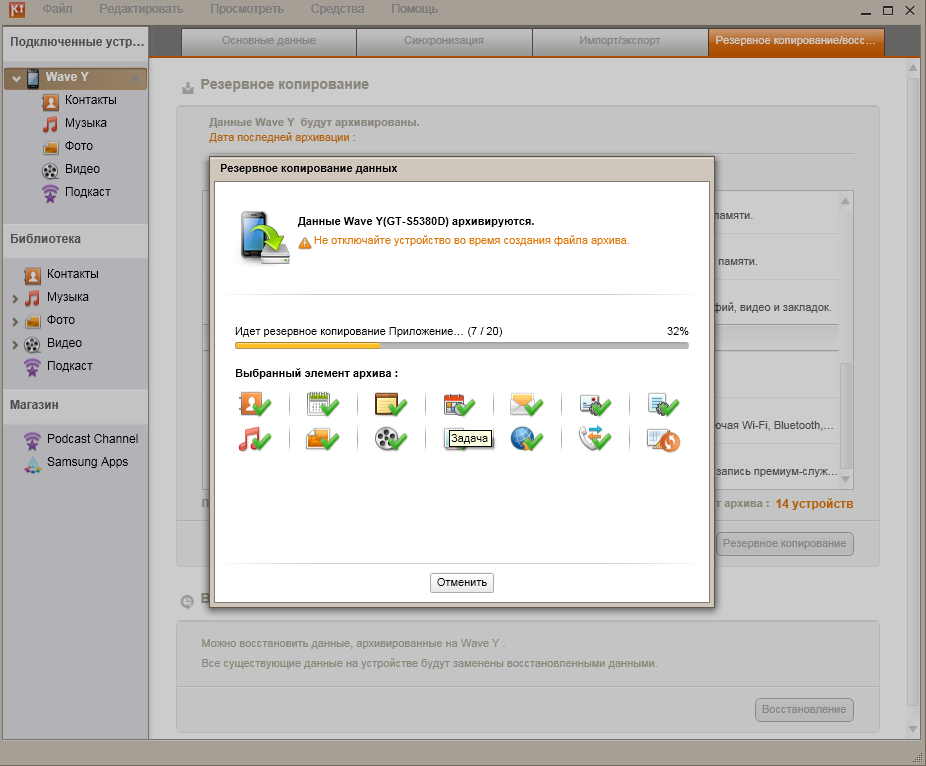Open the Помощь menu

pos(415,9)
